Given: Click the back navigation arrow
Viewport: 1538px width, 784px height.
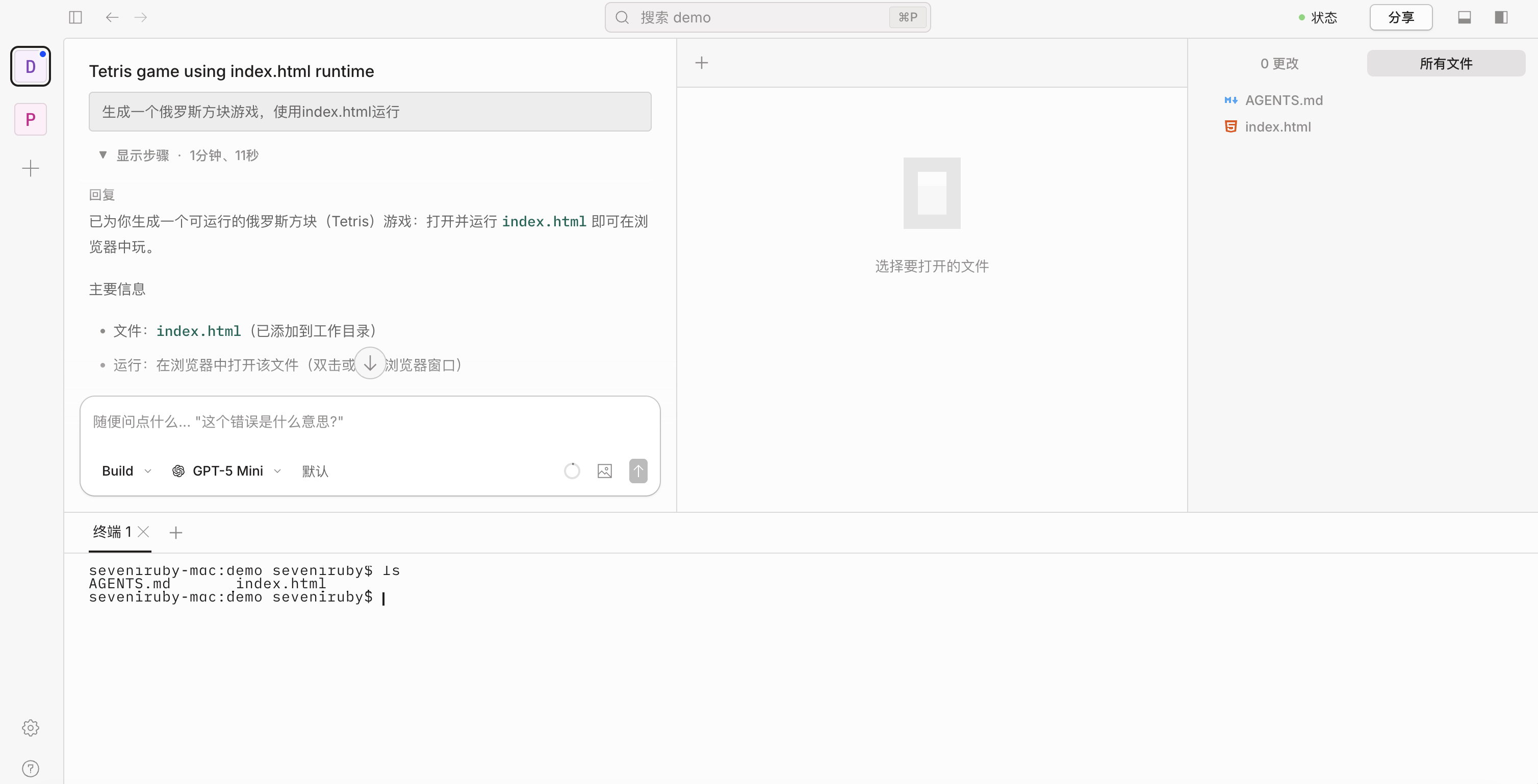Looking at the screenshot, I should [112, 17].
